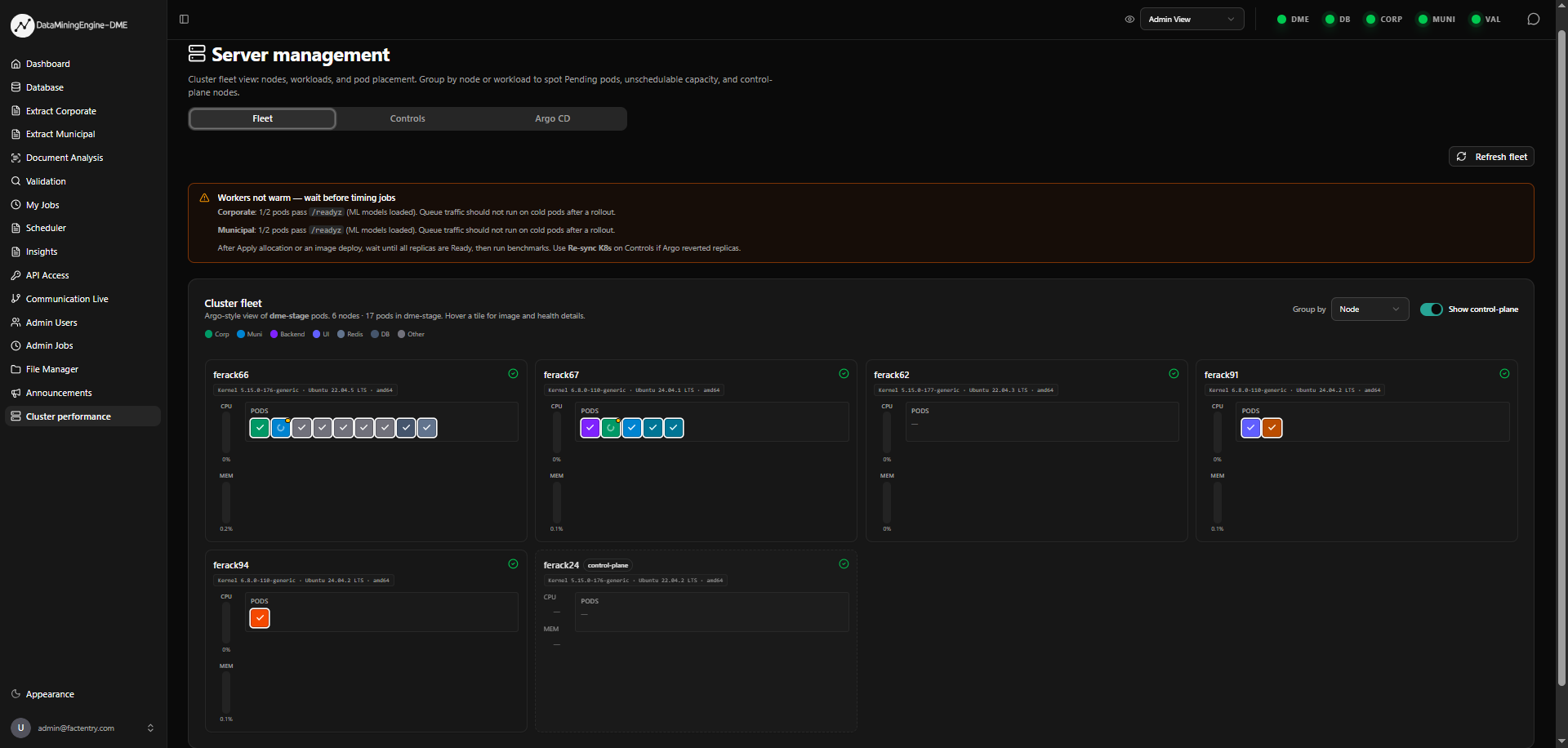Screen dimensions: 1568x748
Task: Click the purple pod tile on ferack67
Action: click(590, 428)
